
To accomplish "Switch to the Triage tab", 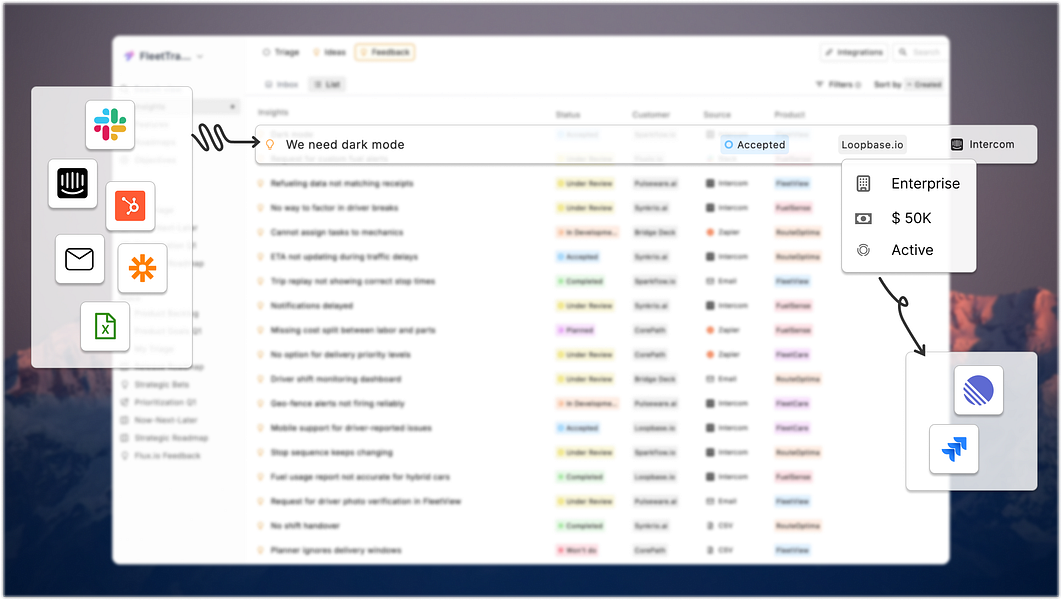I will click(x=281, y=52).
